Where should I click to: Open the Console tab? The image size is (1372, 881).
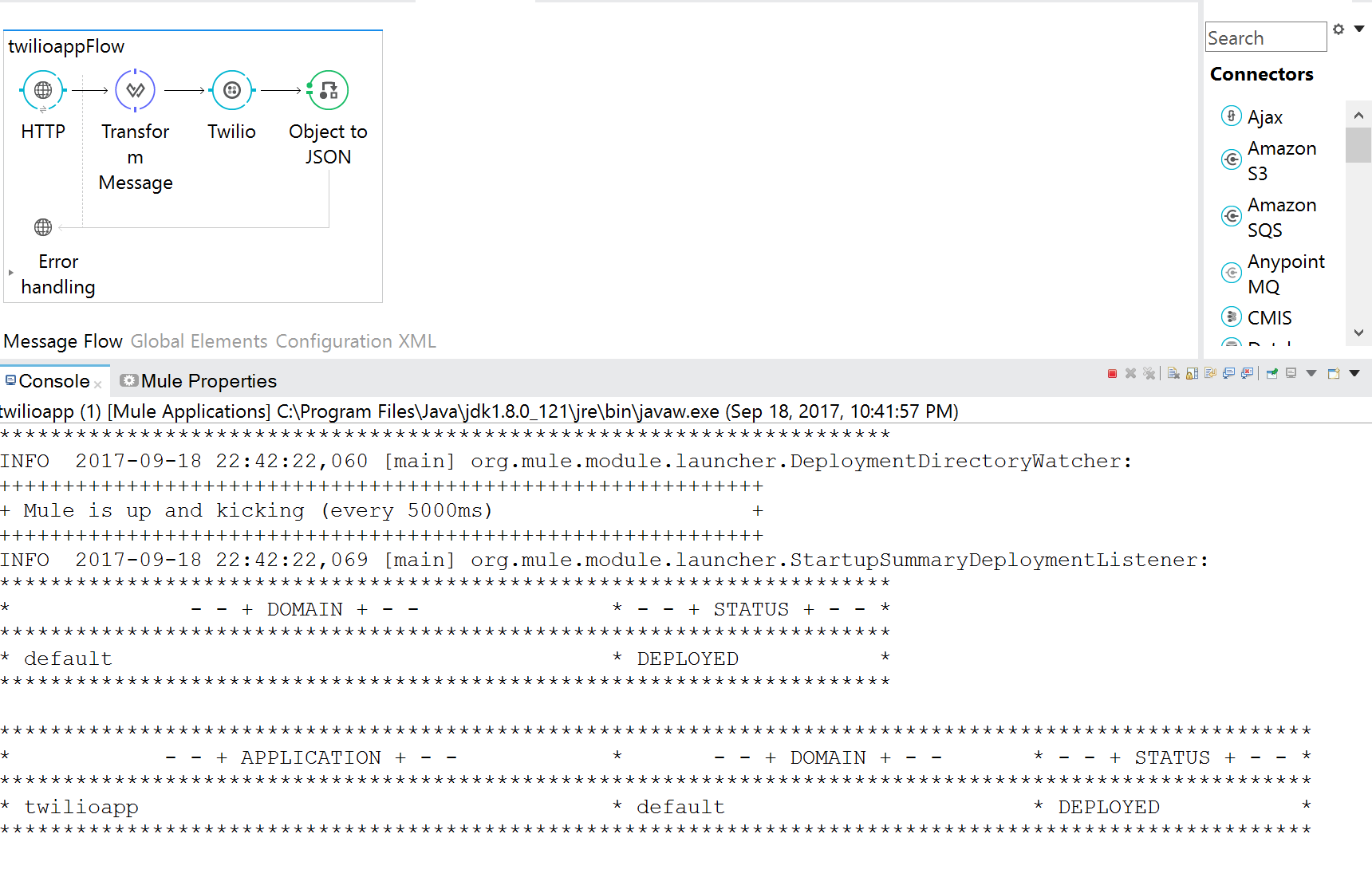coord(53,381)
